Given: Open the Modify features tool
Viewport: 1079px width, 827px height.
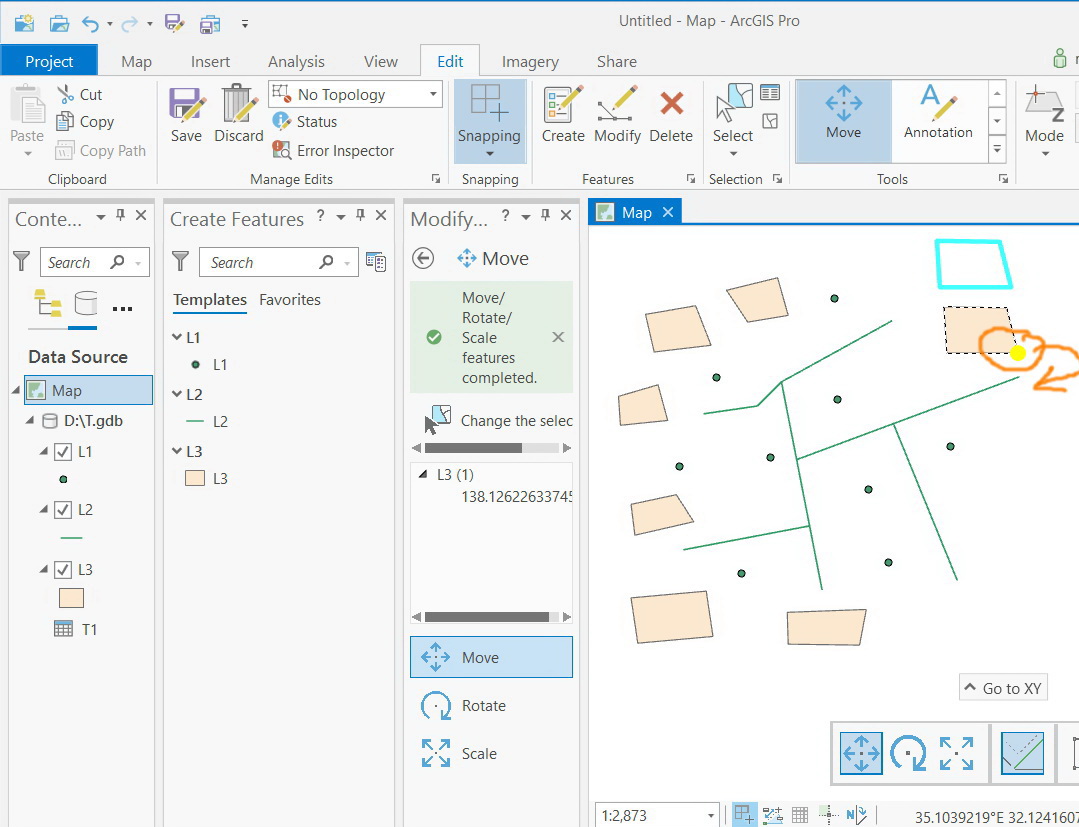Looking at the screenshot, I should (617, 113).
